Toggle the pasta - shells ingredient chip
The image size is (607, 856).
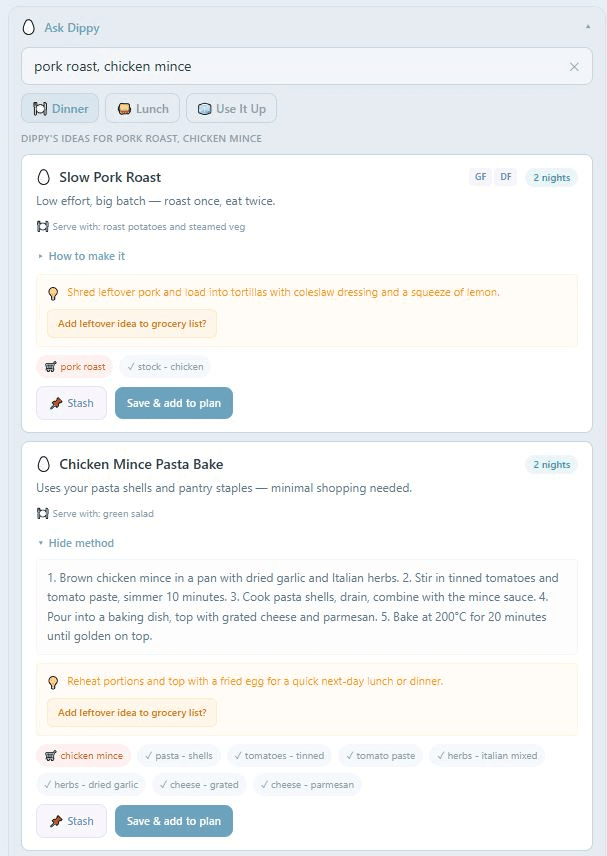click(178, 756)
